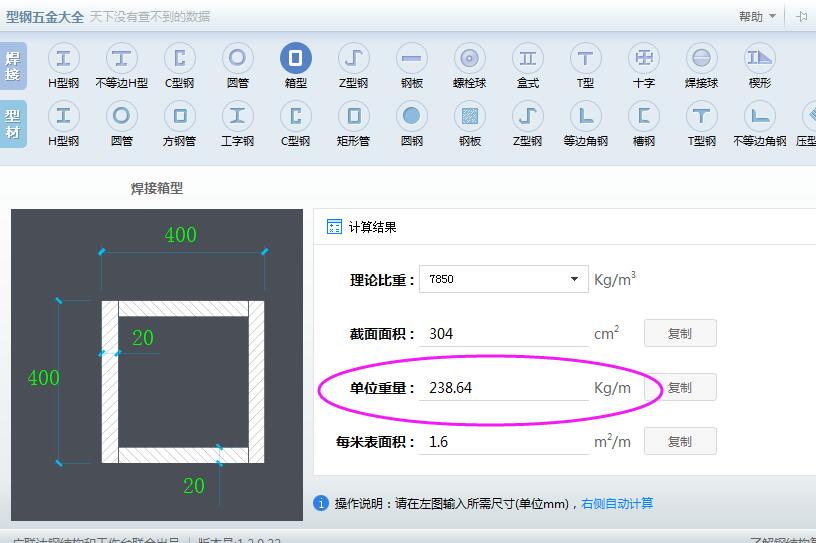Image resolution: width=816 pixels, height=543 pixels.
Task: Select the T型 welded section icon
Action: coord(585,58)
